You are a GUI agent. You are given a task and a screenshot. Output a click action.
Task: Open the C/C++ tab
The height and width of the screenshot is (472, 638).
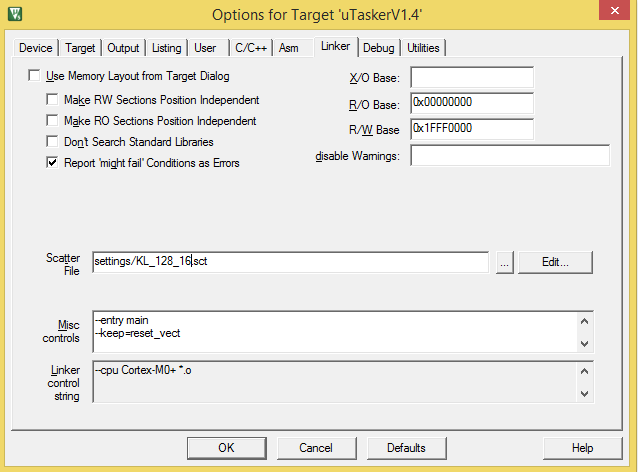click(x=250, y=48)
